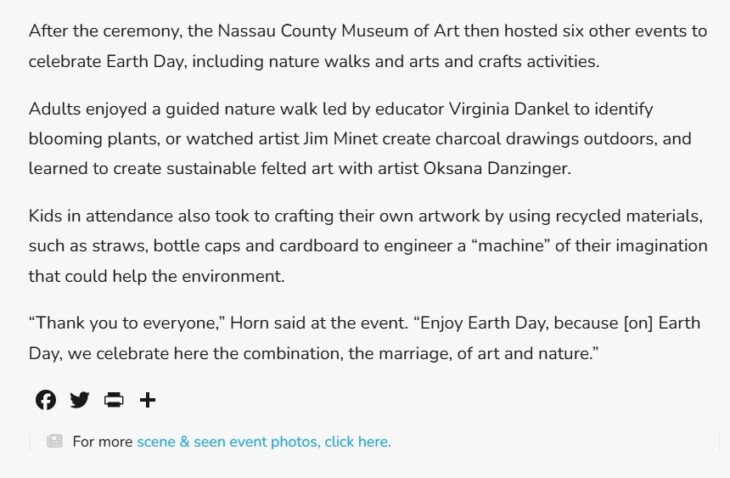This screenshot has width=730, height=478.
Task: Click the name Oksana Danzinger
Action: point(497,168)
